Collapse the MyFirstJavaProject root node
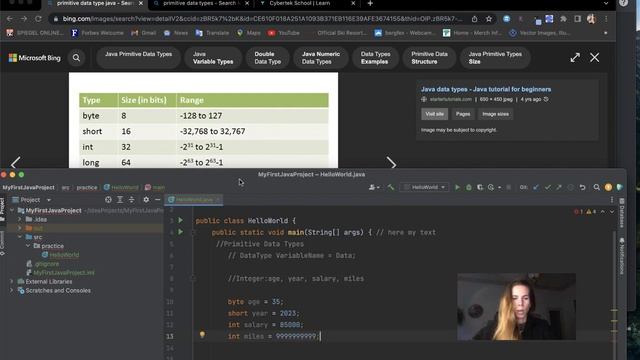Image resolution: width=640 pixels, height=360 pixels. point(12,211)
